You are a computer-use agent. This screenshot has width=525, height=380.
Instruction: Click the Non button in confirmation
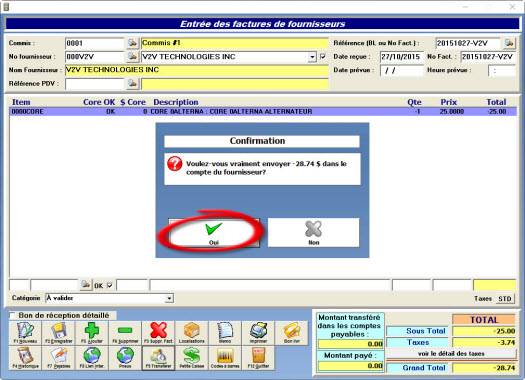[x=313, y=233]
